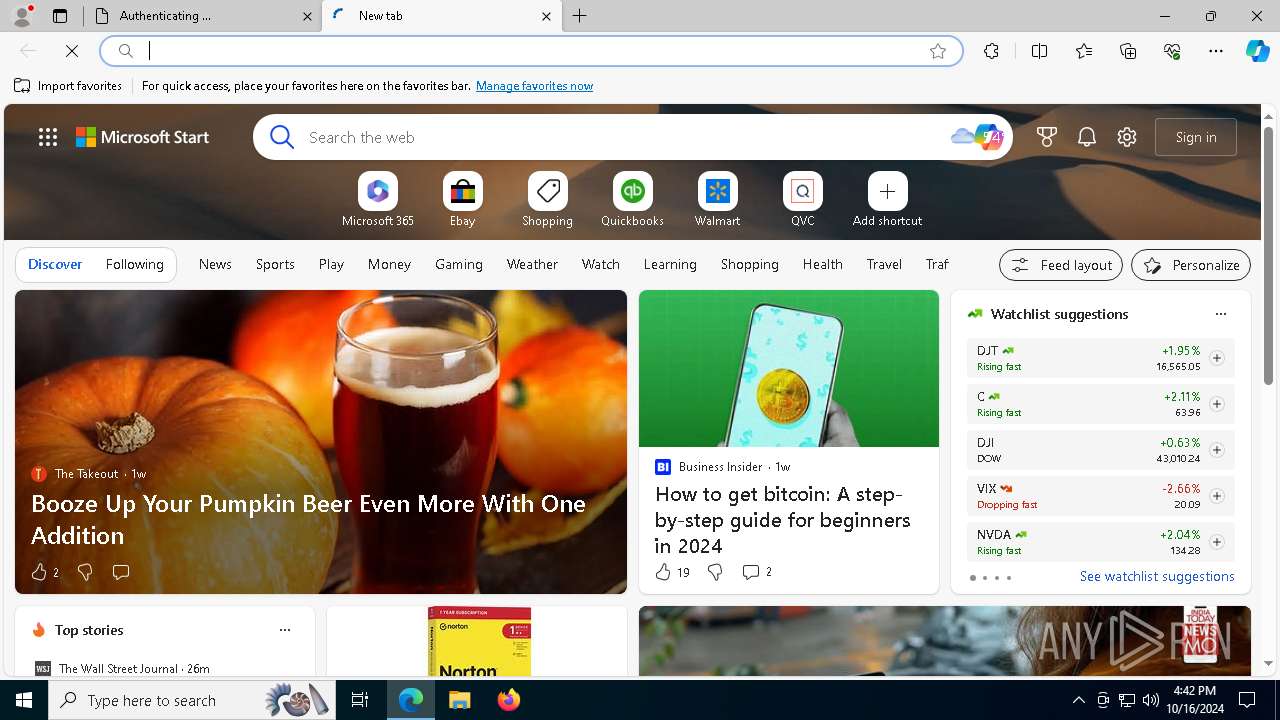Open a new tab with plus button
This screenshot has width=1280, height=720.
coord(580,16)
